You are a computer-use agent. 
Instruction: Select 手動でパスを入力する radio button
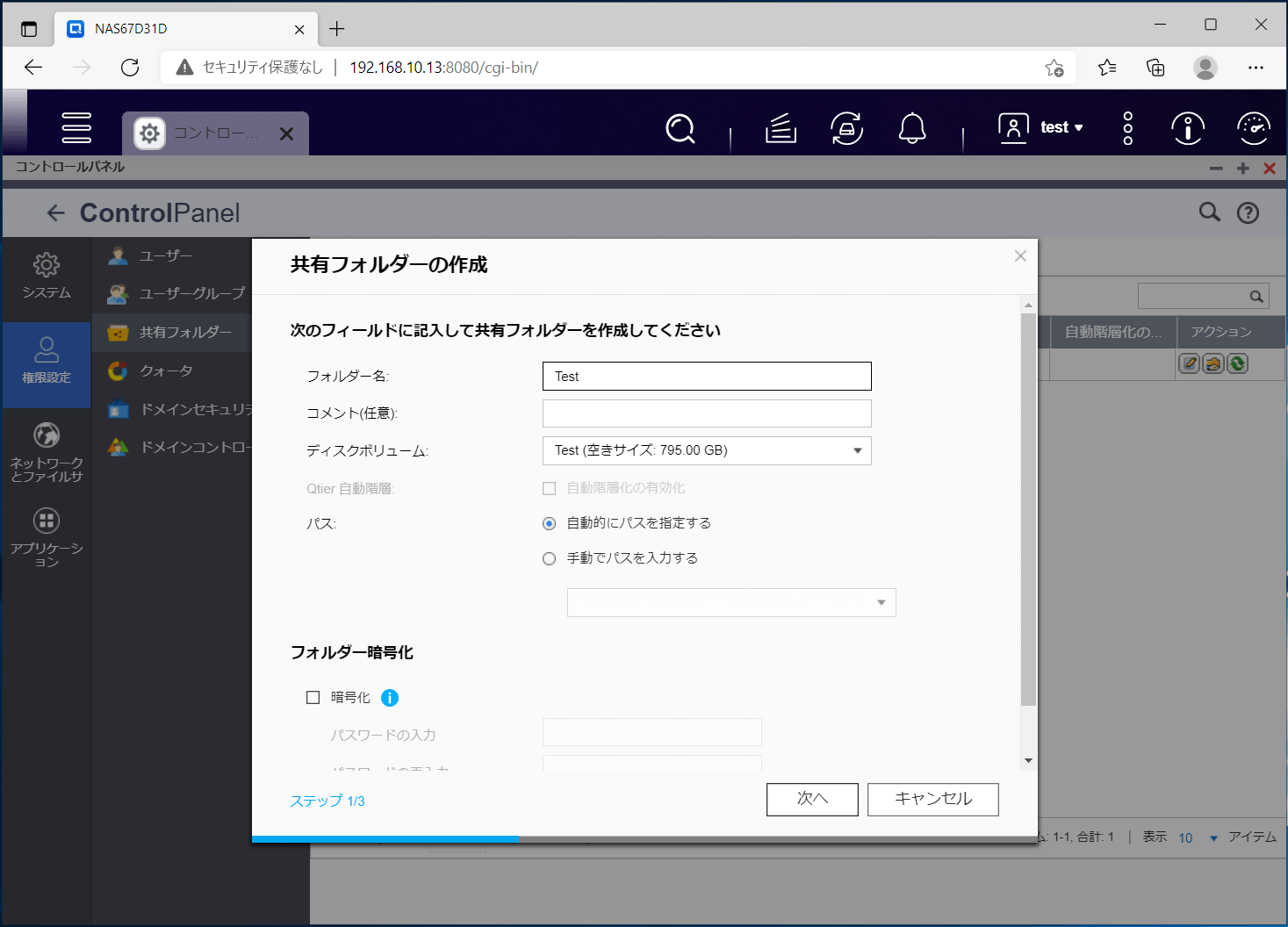click(x=550, y=558)
